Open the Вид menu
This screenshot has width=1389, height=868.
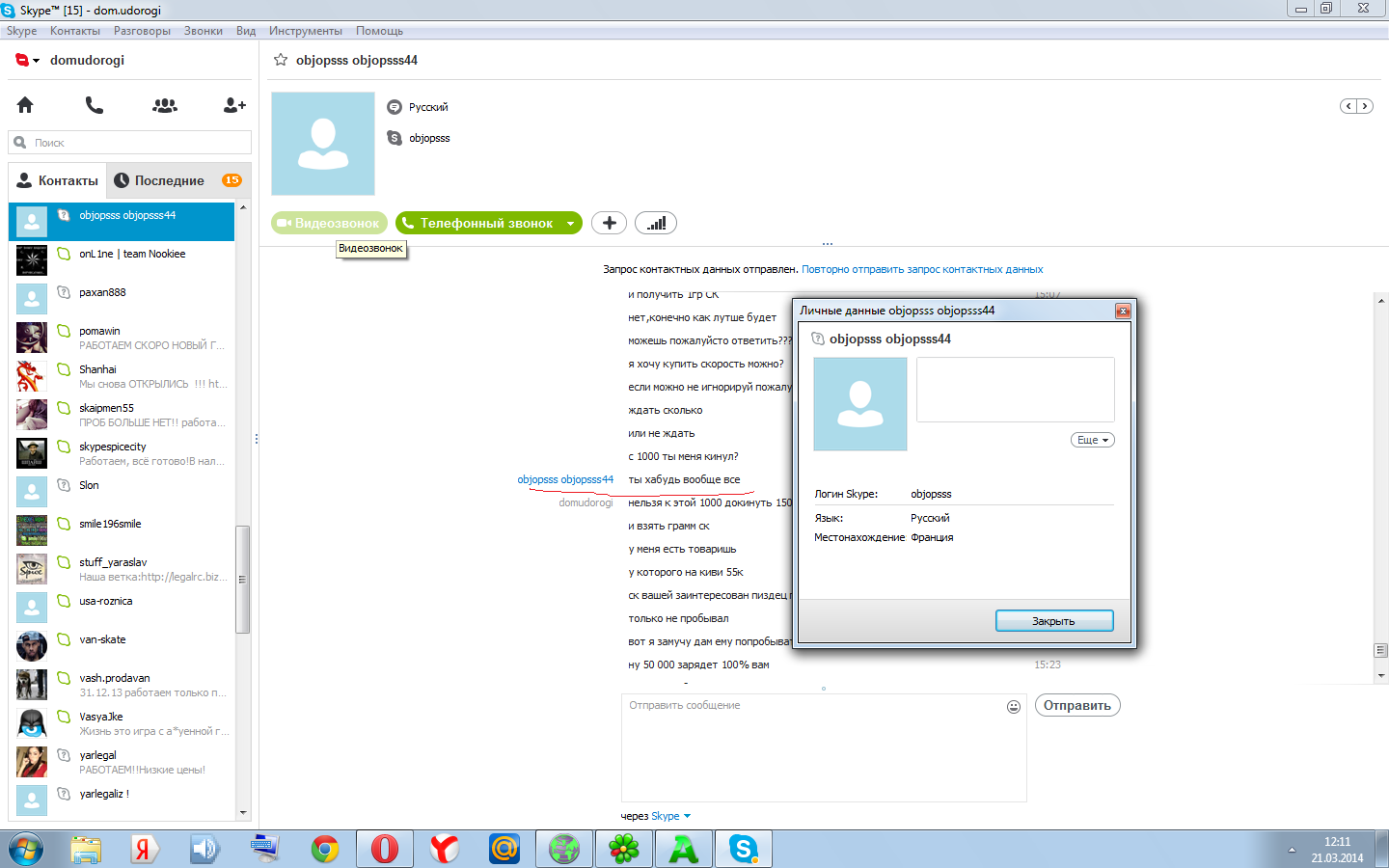pos(246,31)
